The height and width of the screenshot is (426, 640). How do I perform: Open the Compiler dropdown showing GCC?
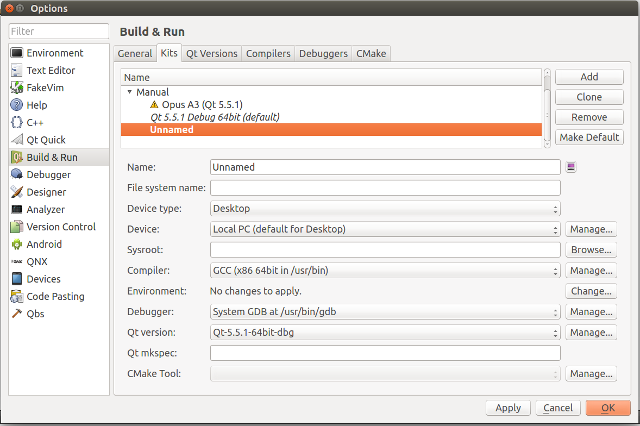[x=385, y=271]
